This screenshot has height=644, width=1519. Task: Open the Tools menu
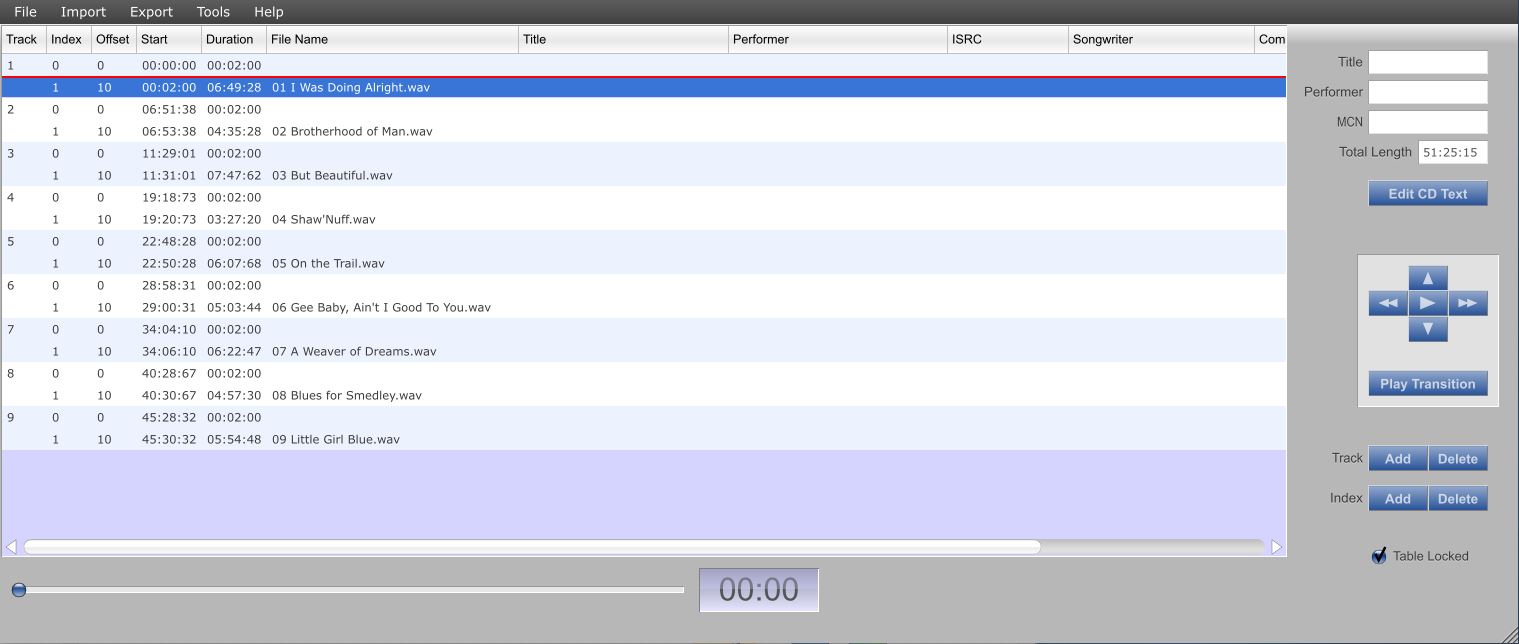[213, 12]
